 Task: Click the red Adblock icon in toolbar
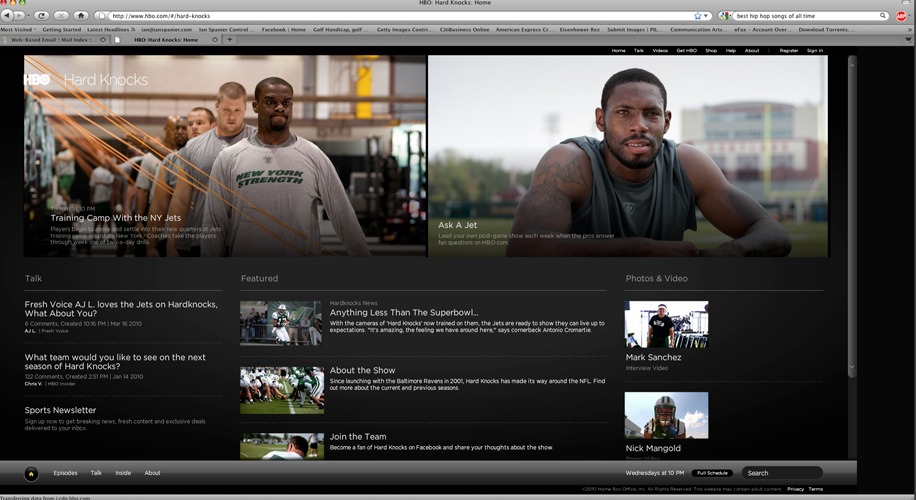pyautogui.click(x=901, y=16)
